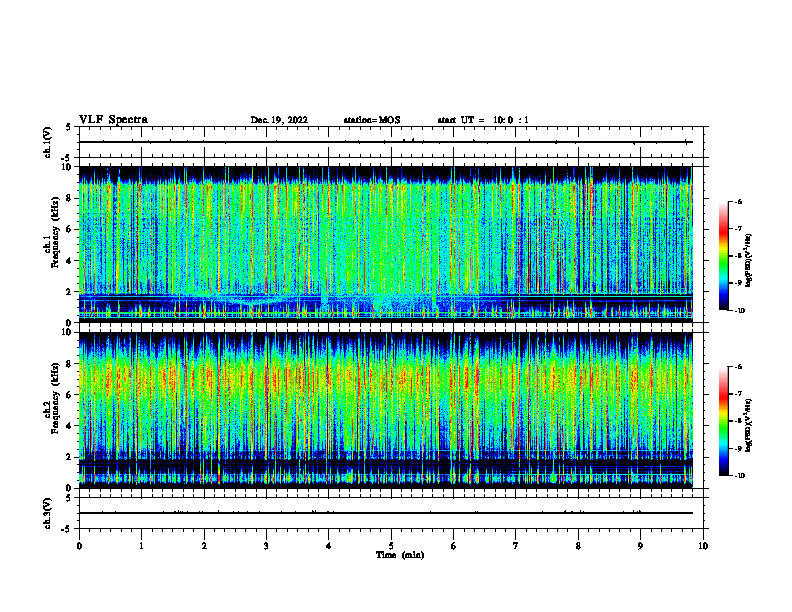The height and width of the screenshot is (612, 792).
Task: Click the "8" tick on the time axis
Action: (x=578, y=546)
